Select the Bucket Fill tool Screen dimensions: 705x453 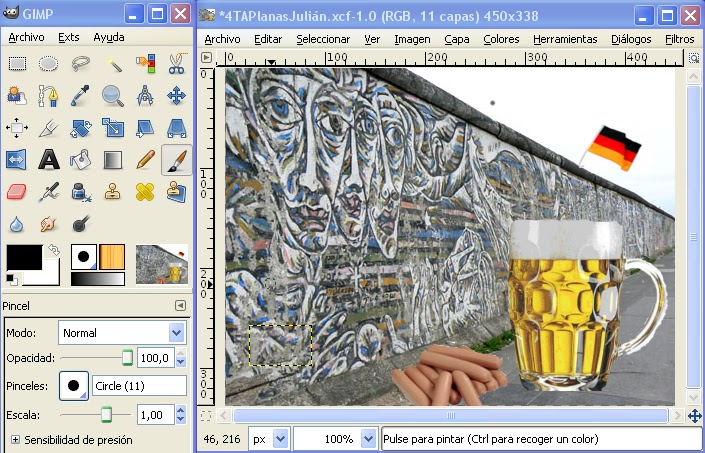[x=80, y=160]
